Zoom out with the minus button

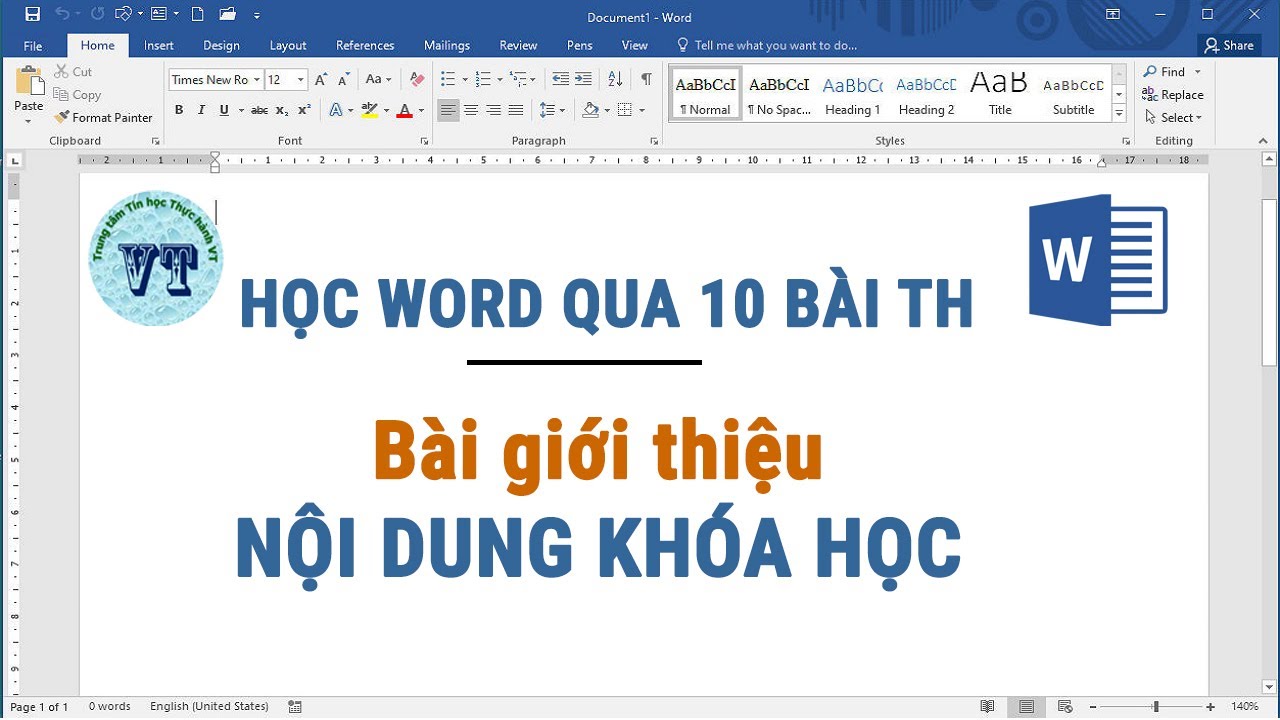1093,706
